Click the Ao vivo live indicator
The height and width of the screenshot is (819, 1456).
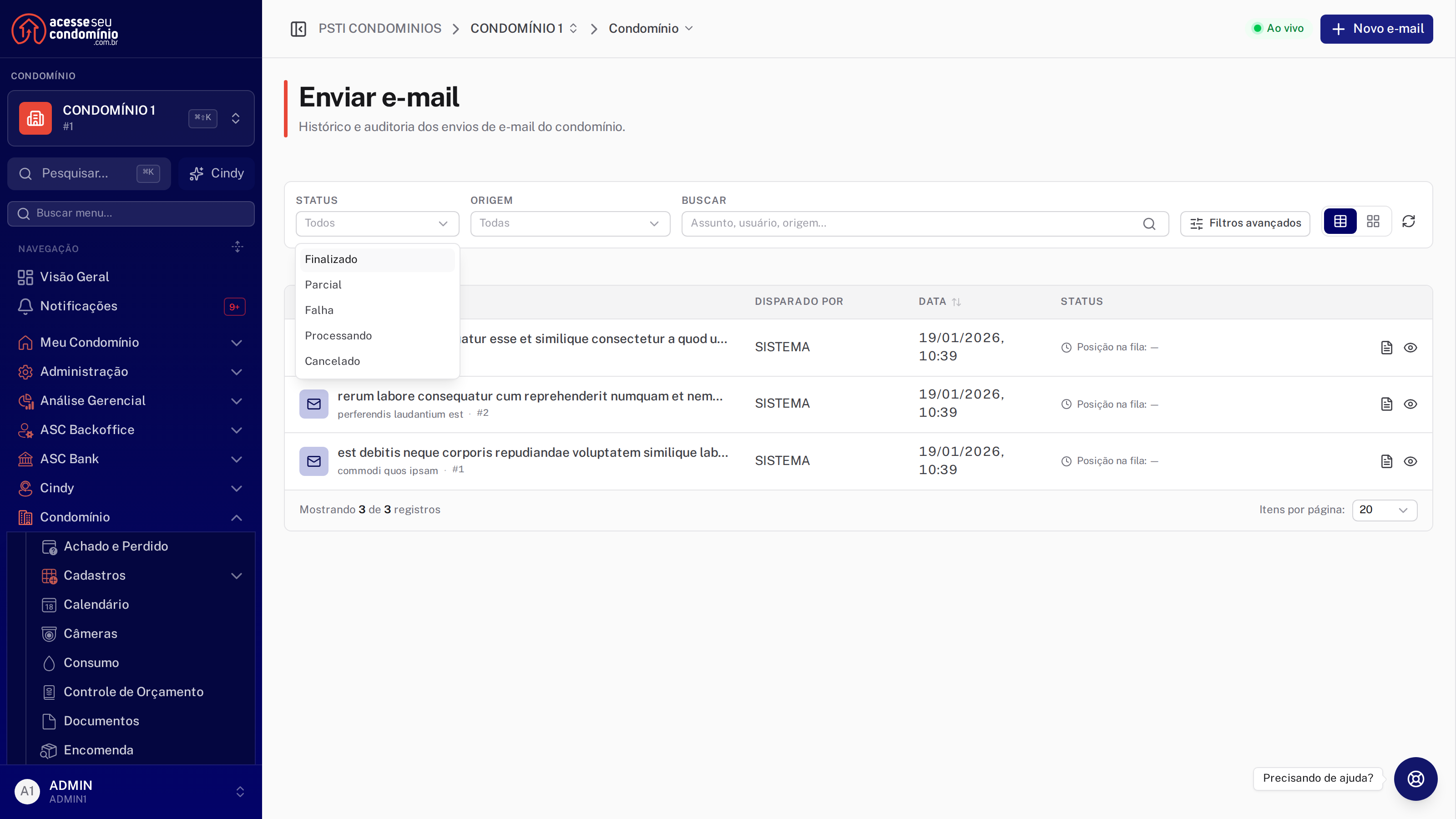(1278, 28)
